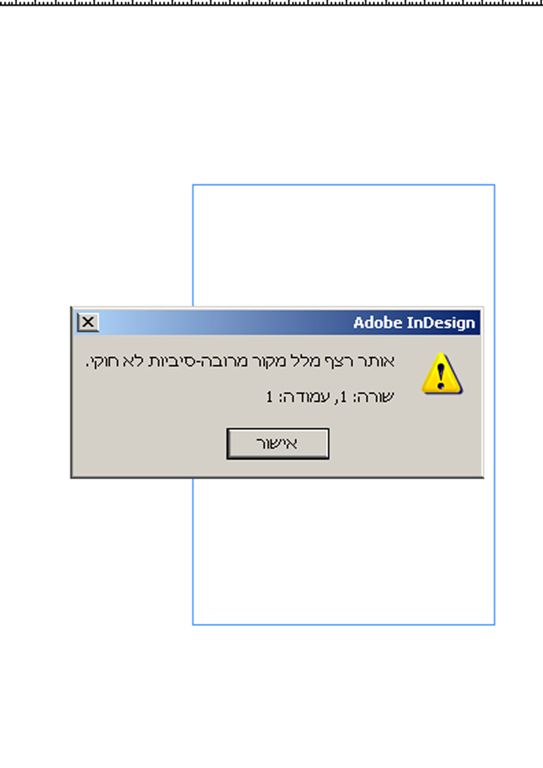
Task: Click the Adobe InDesign dialog title bar
Action: click(x=277, y=322)
